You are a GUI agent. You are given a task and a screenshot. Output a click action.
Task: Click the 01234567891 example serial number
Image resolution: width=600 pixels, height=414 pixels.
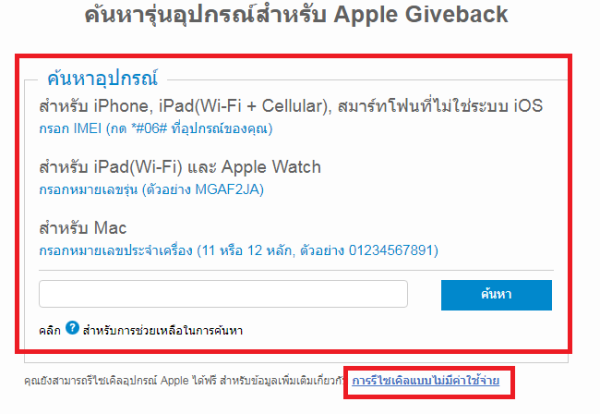click(x=391, y=251)
